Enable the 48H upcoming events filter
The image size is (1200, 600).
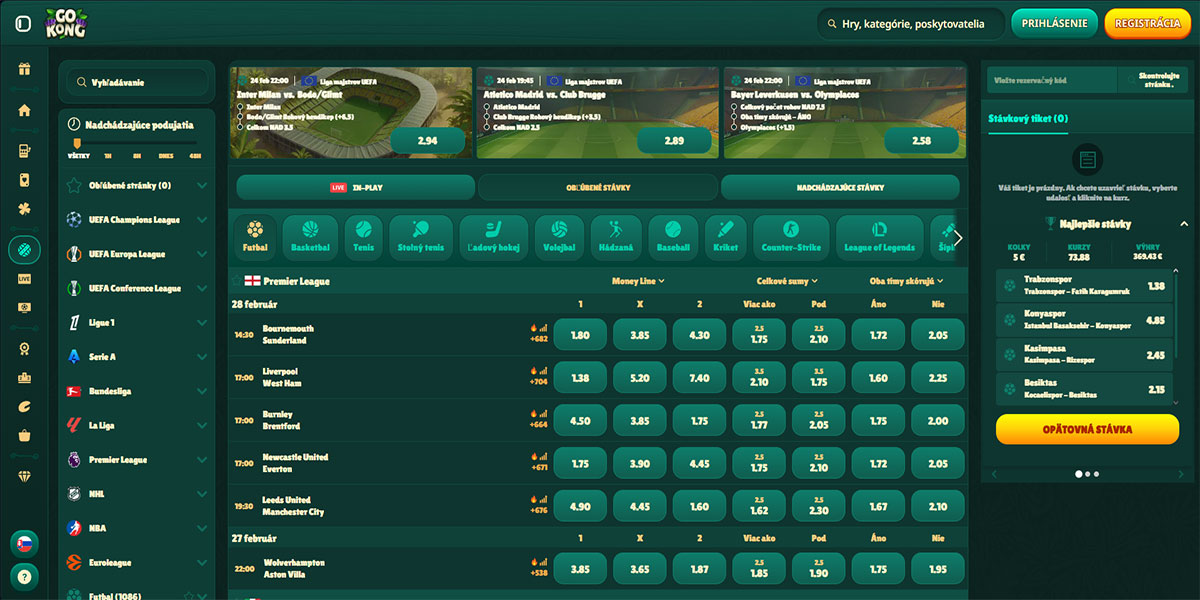click(x=196, y=155)
